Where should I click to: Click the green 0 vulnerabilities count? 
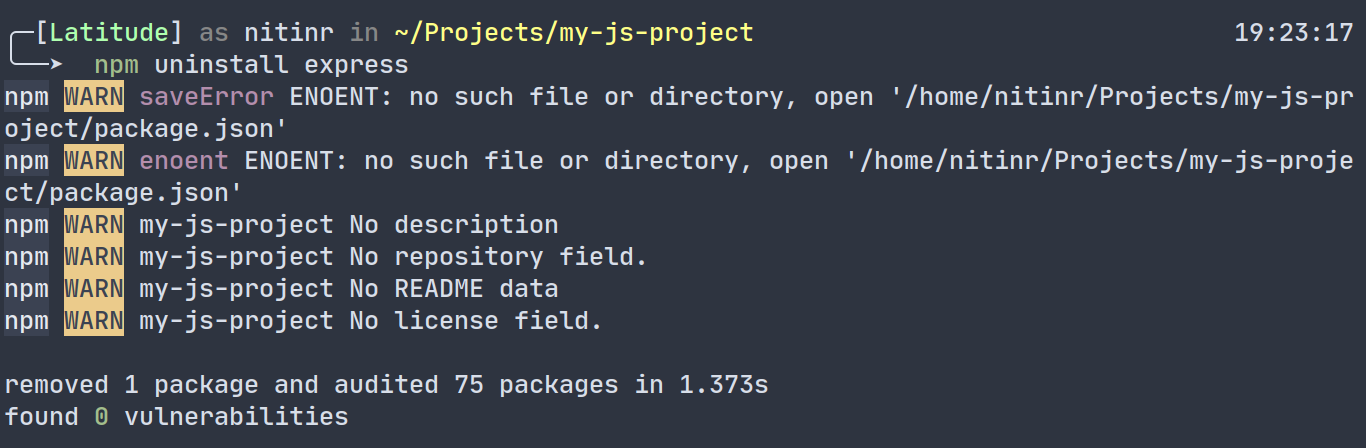(101, 417)
